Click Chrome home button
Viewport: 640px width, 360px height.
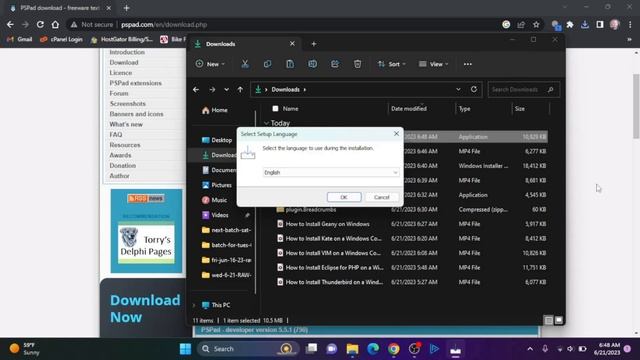[x=55, y=24]
